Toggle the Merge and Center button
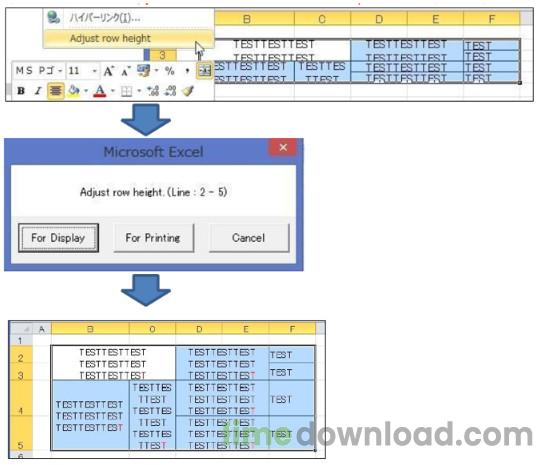540x465 pixels. (x=205, y=71)
